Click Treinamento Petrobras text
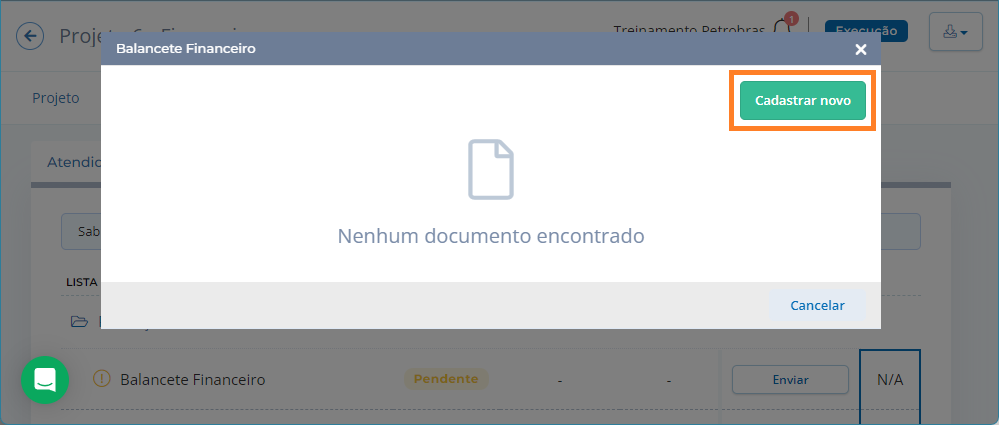The width and height of the screenshot is (999, 425). coord(689,29)
